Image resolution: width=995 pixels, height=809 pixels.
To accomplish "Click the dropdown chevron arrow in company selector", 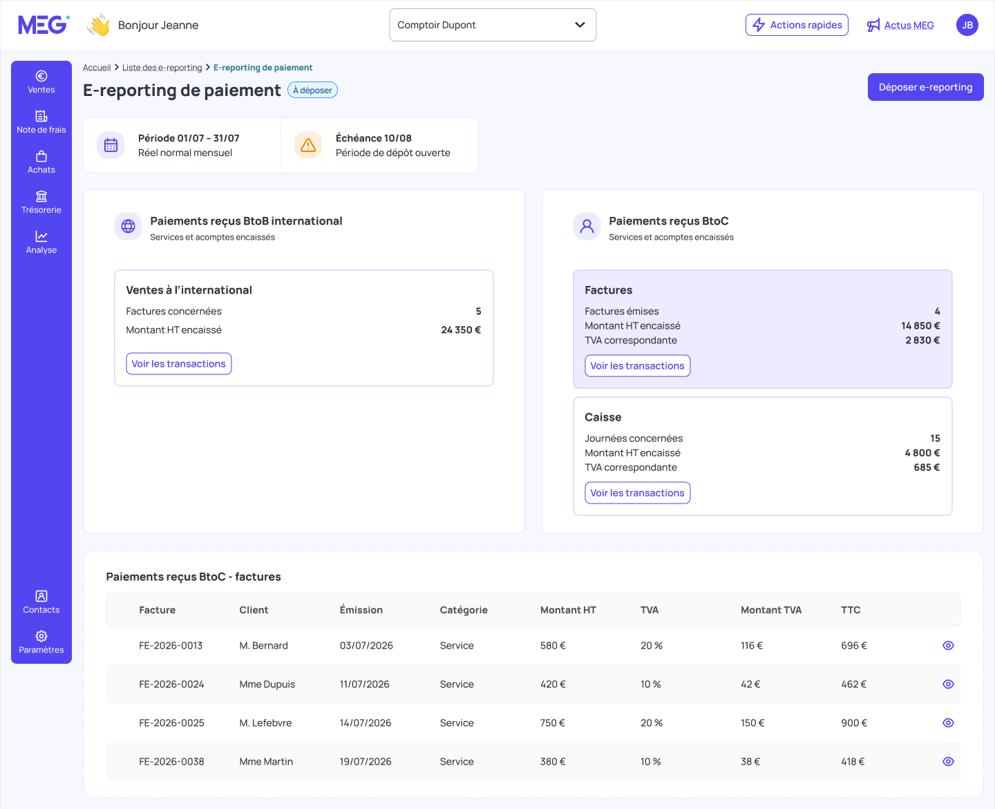I will (x=579, y=25).
